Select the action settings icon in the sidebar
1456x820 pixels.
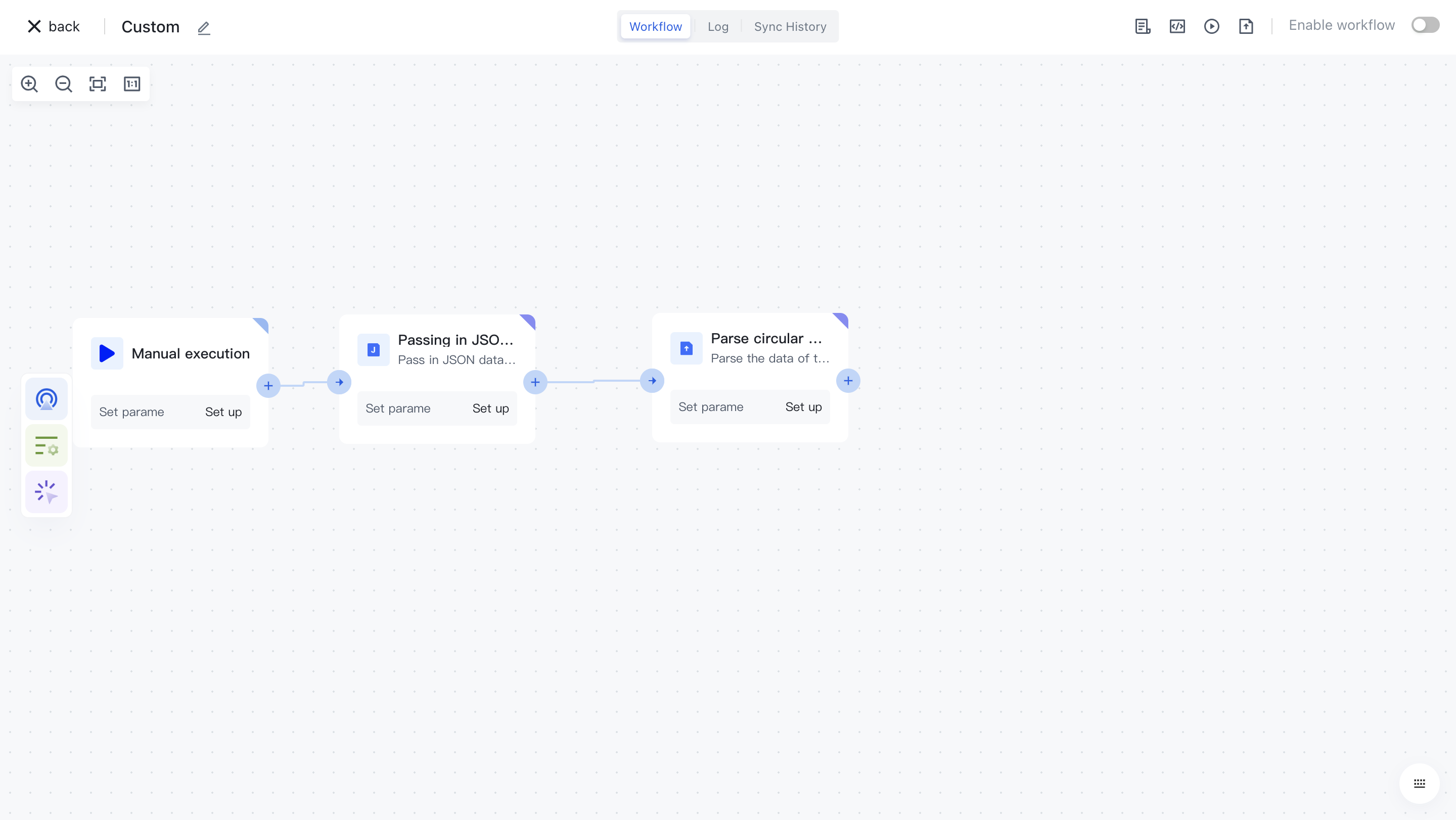[x=46, y=445]
